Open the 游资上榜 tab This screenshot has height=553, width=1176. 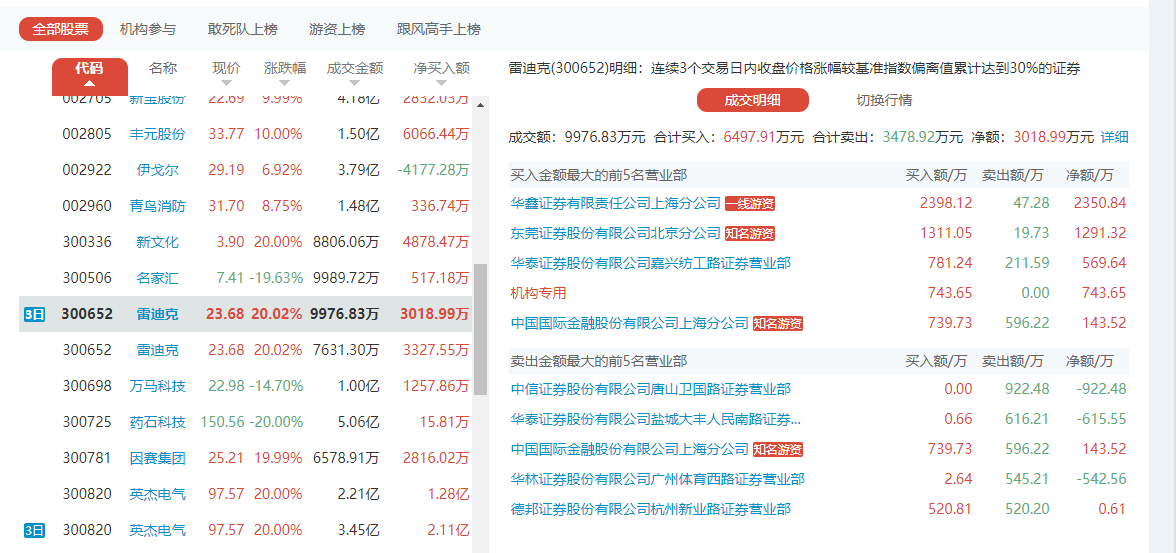pos(337,29)
